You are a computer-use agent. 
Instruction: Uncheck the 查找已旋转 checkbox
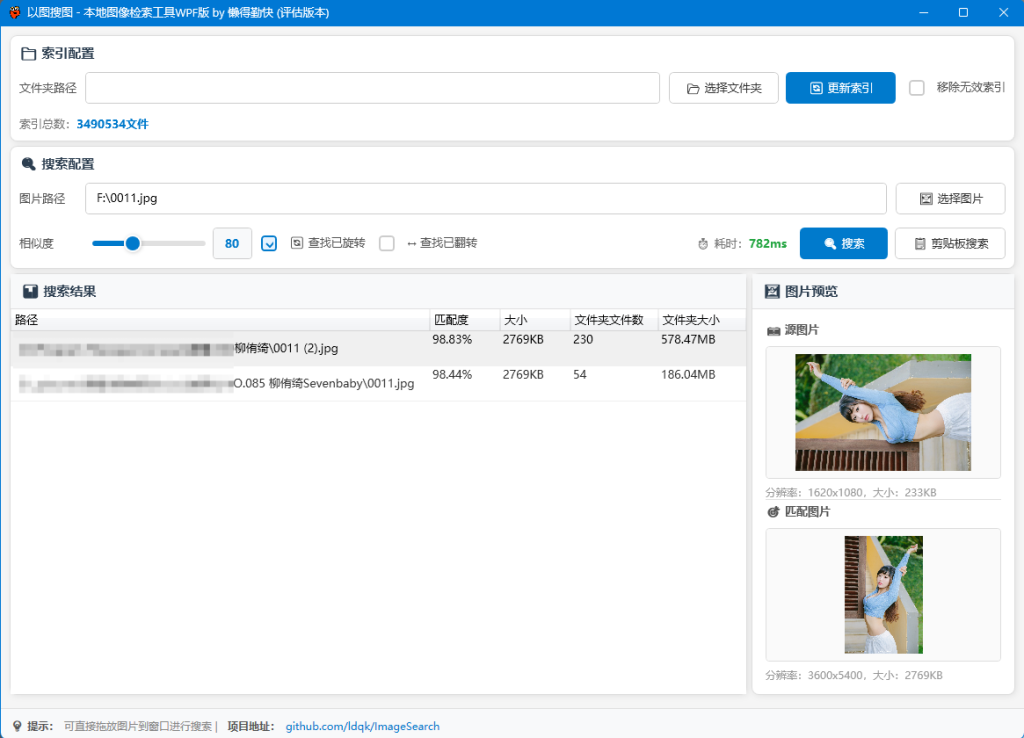tap(269, 243)
